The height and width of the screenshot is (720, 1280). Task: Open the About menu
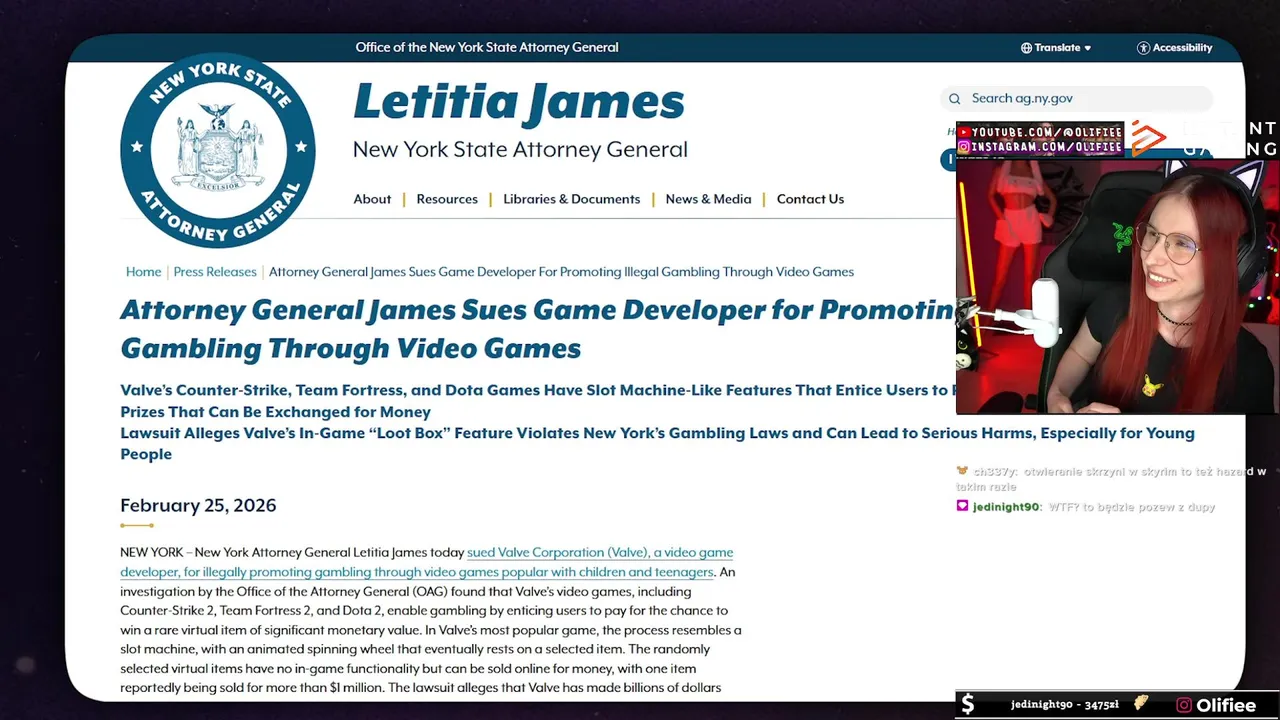click(372, 199)
